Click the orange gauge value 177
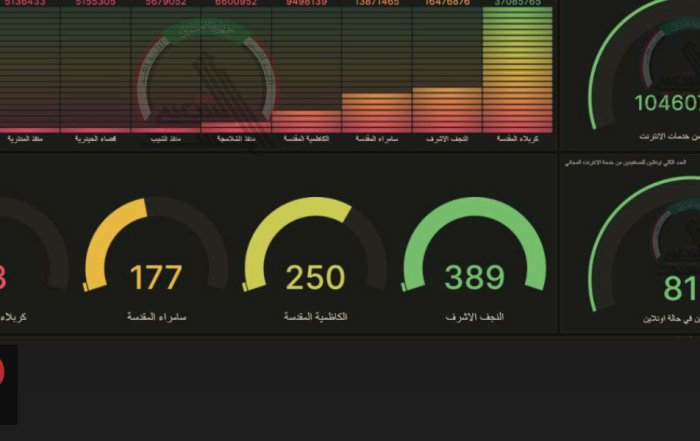 coord(156,277)
